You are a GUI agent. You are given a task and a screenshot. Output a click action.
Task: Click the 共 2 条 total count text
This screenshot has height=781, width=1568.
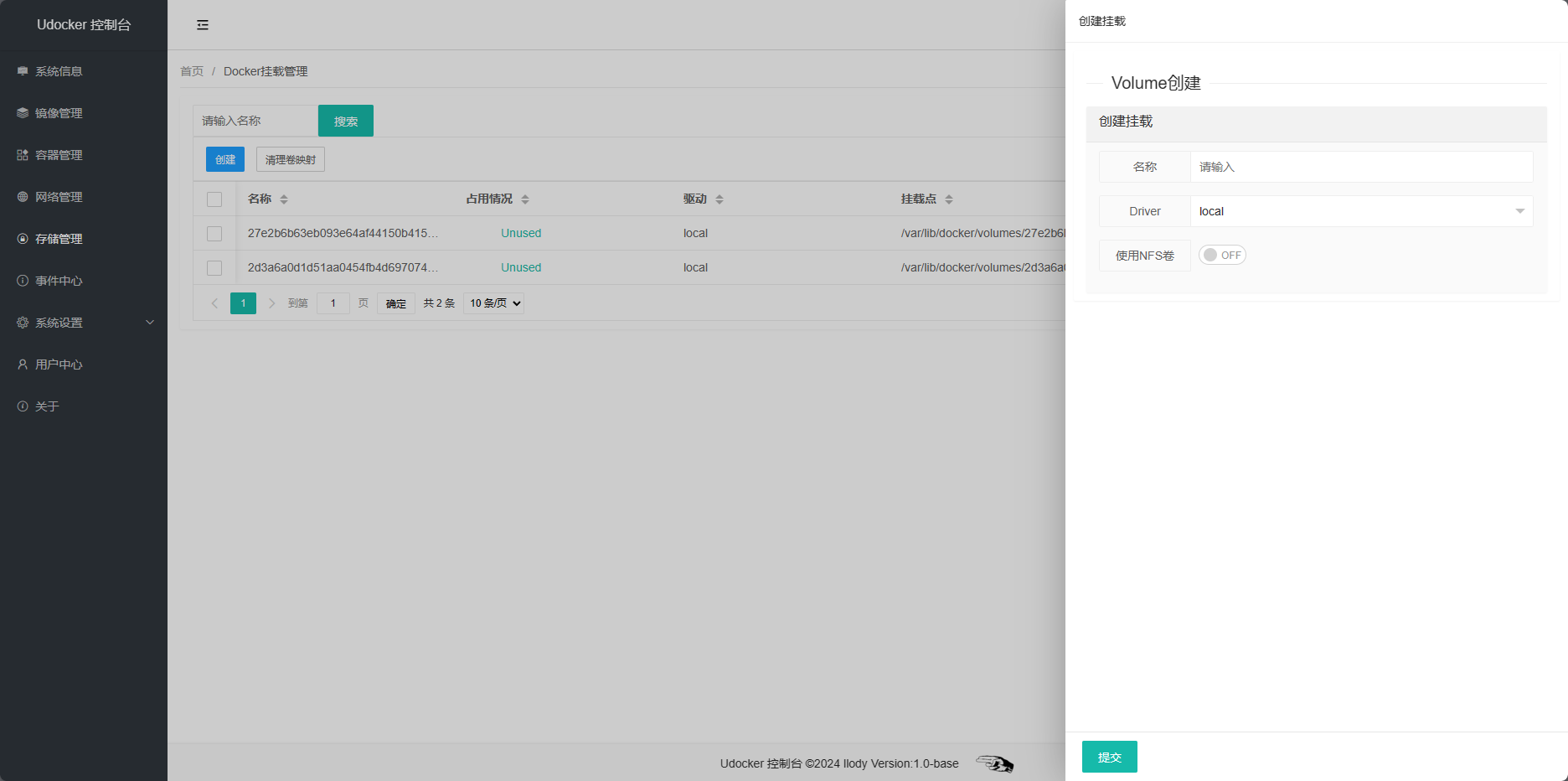click(439, 303)
